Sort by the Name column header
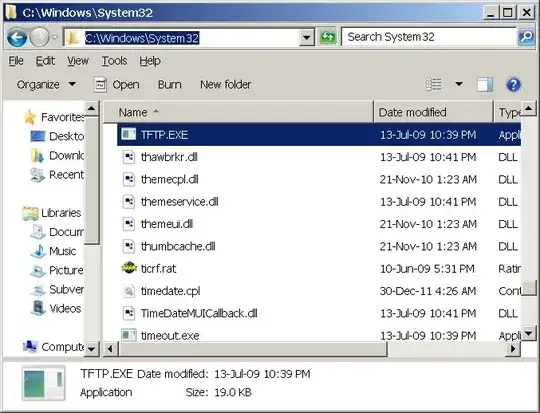This screenshot has height=413, width=540. tap(238, 112)
